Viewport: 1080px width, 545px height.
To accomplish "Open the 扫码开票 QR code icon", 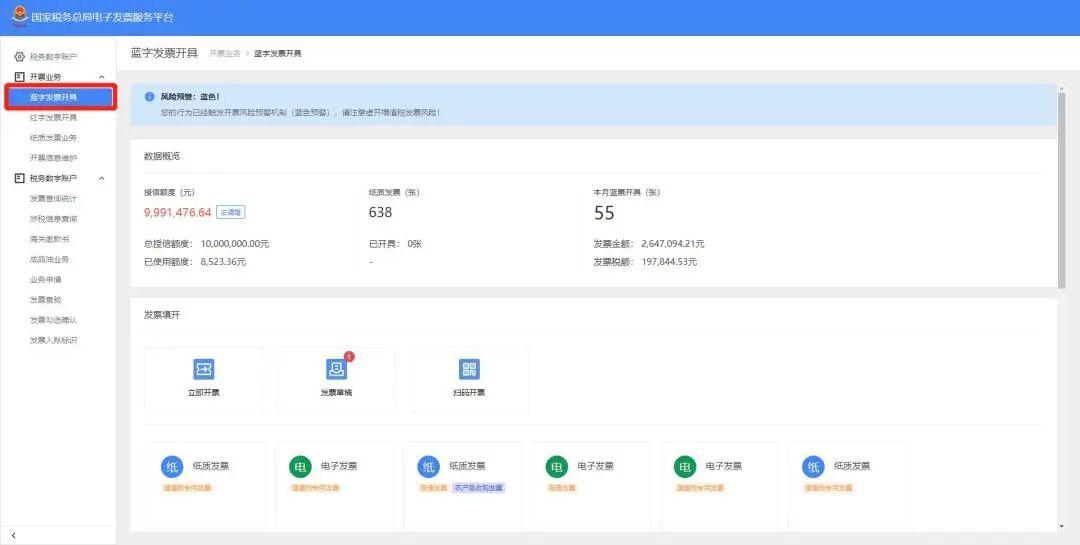I will [x=469, y=369].
